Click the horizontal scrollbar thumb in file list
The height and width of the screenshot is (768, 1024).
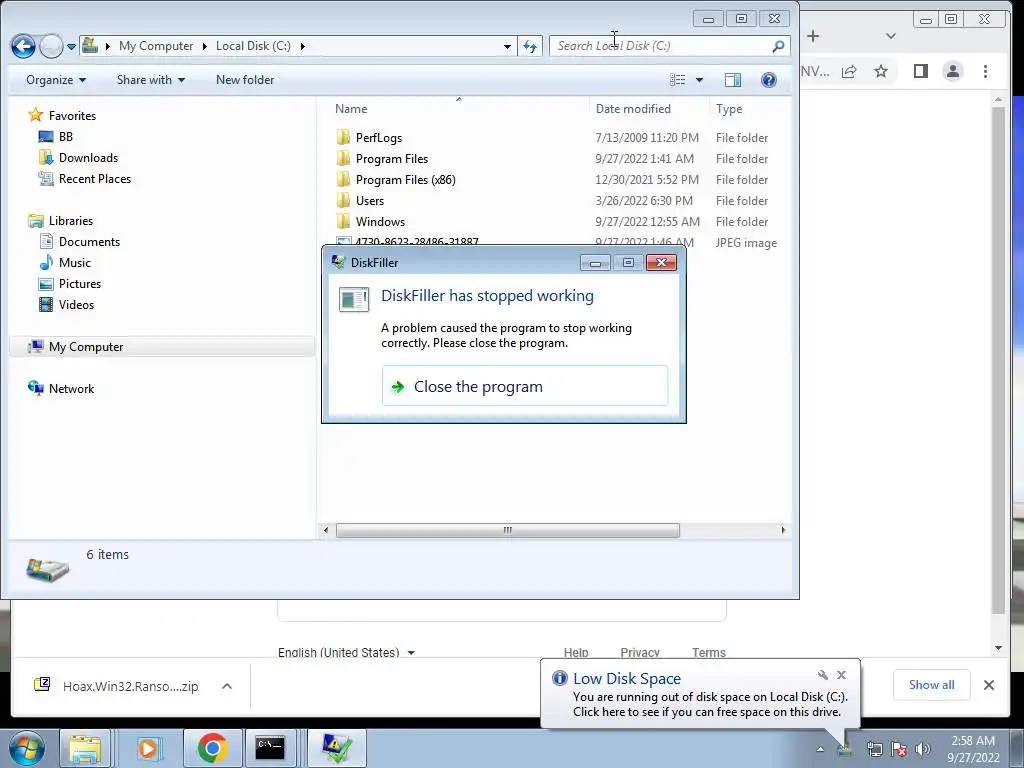click(x=507, y=530)
